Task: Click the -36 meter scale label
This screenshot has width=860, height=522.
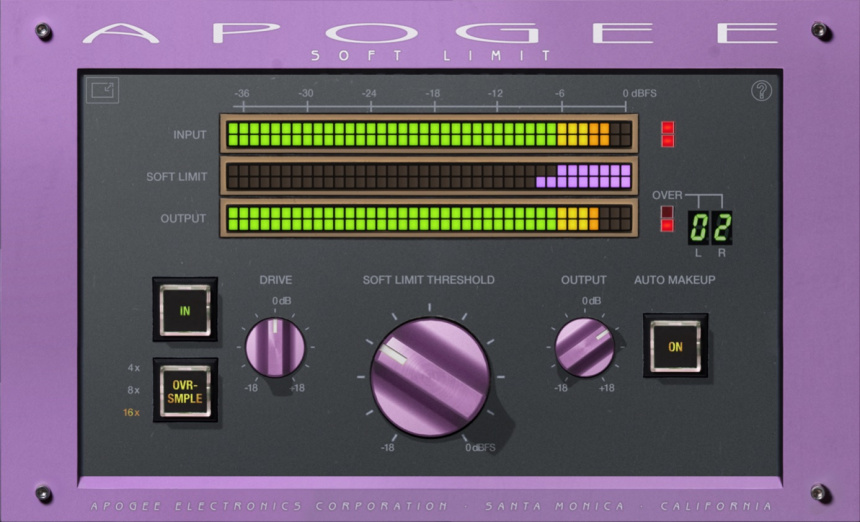Action: (241, 94)
